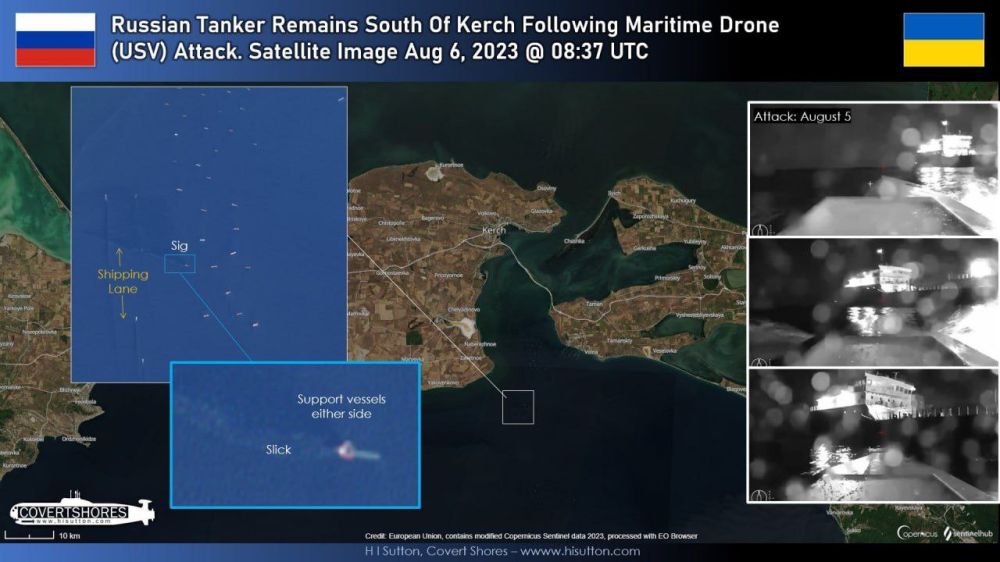Open the top attack thumbnail labeled August 5
Image resolution: width=1000 pixels, height=562 pixels.
[873, 169]
